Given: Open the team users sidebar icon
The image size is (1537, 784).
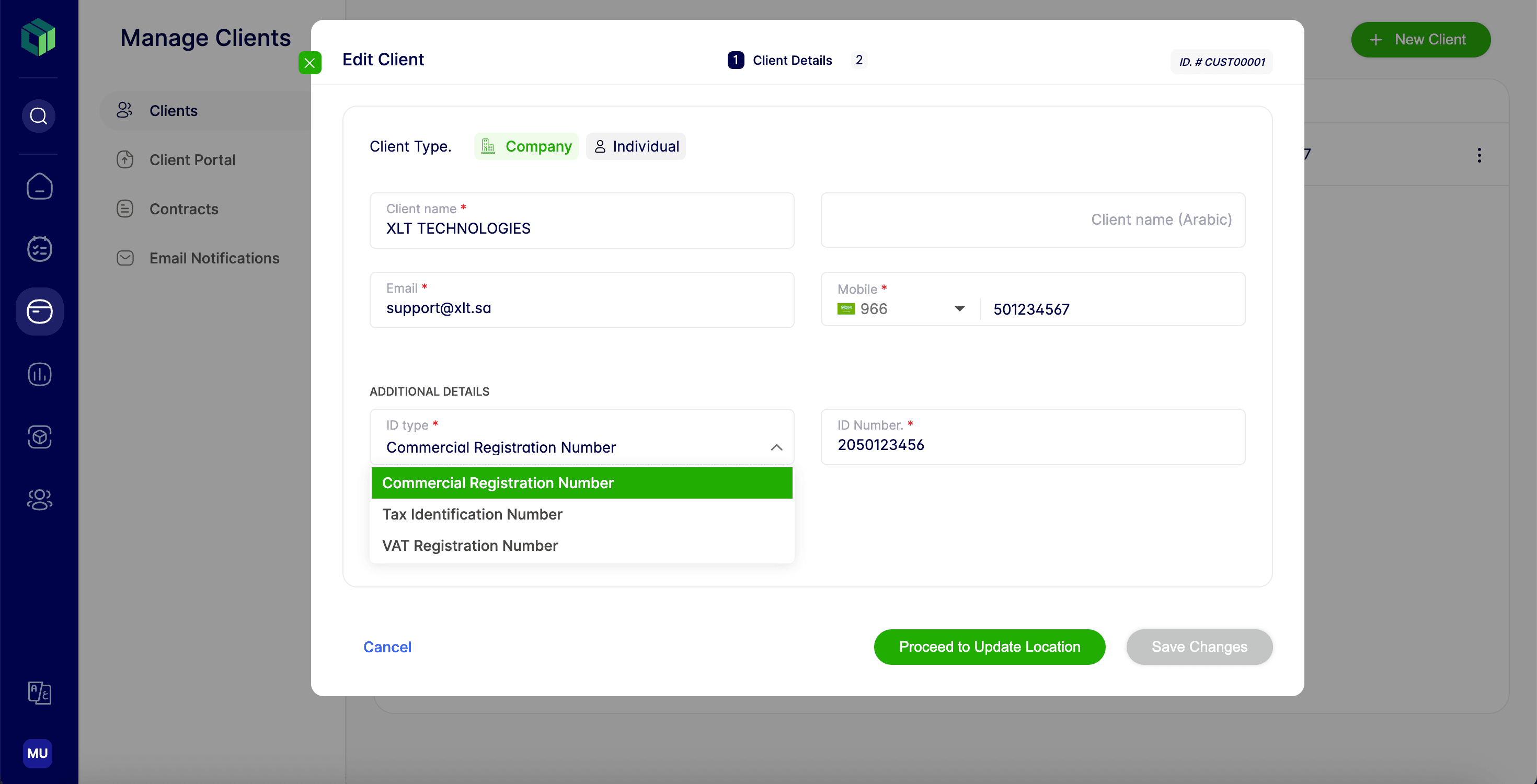Looking at the screenshot, I should [x=39, y=499].
